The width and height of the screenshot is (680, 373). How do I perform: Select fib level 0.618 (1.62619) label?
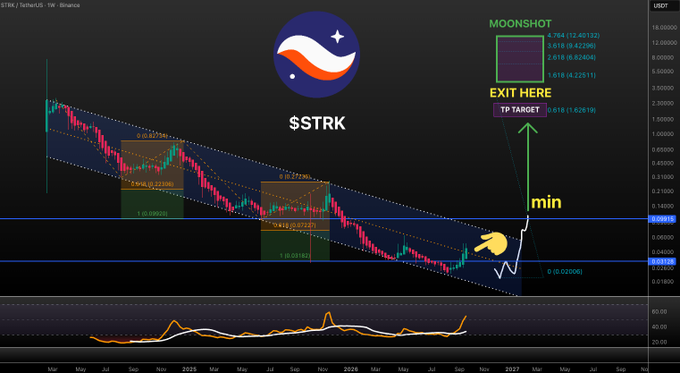(571, 110)
